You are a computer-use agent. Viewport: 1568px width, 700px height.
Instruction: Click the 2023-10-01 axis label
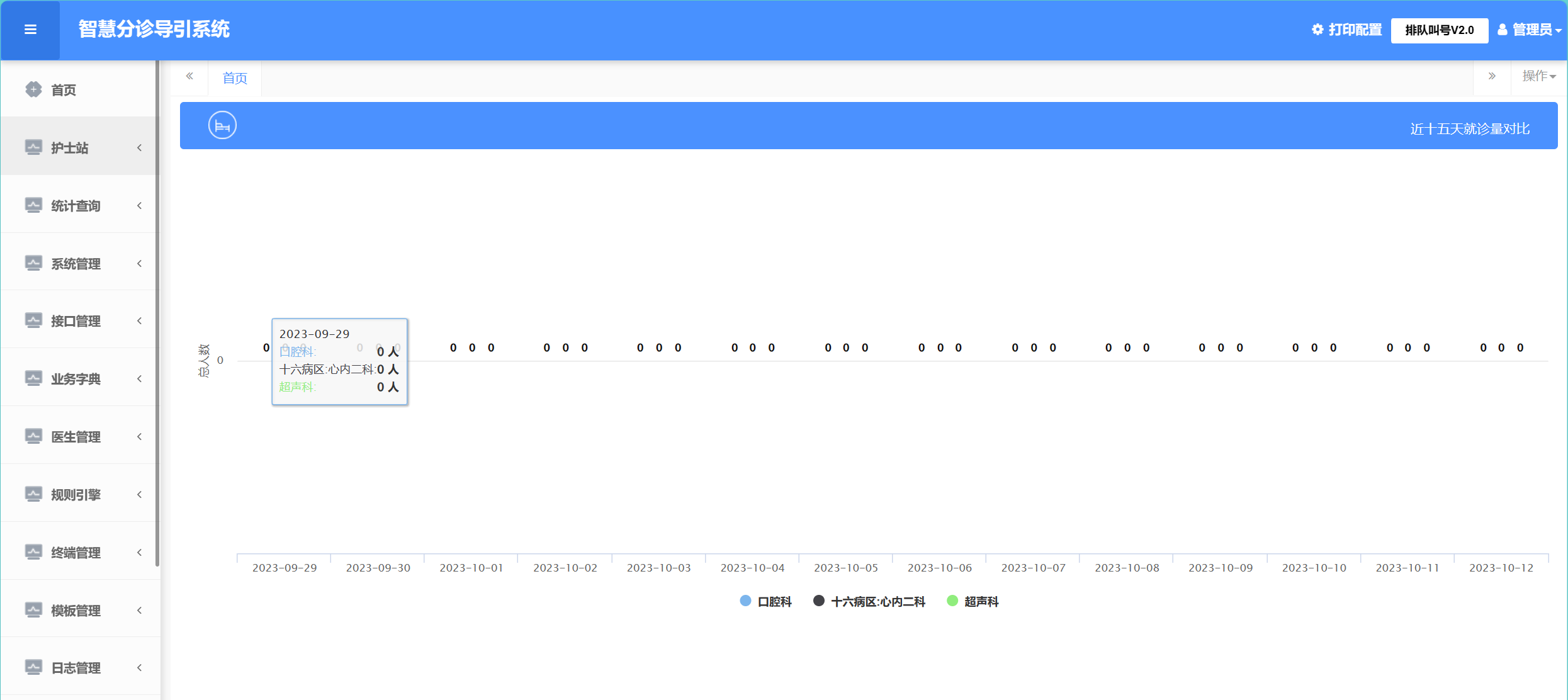tap(471, 568)
